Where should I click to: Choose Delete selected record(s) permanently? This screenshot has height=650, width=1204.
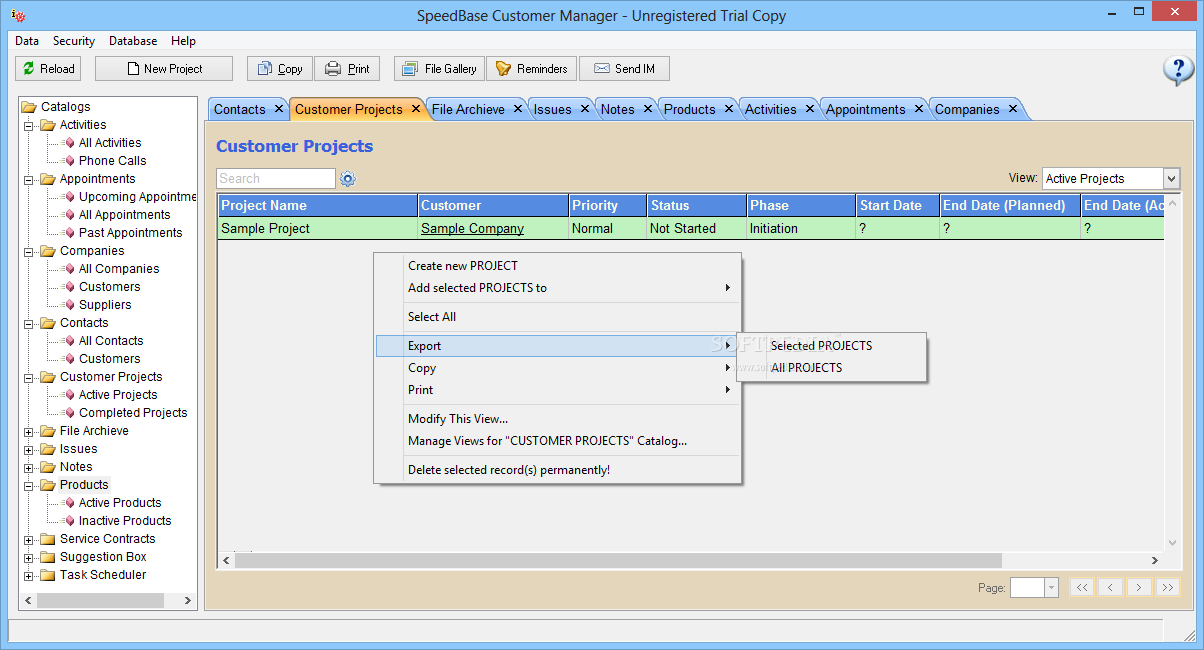tap(558, 470)
